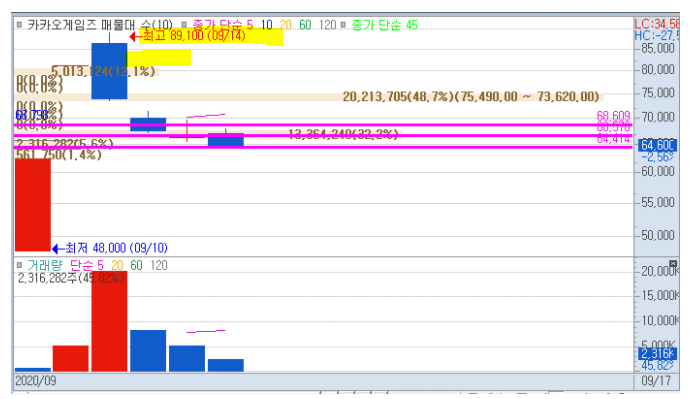690x399 pixels.
Task: Click the green 60 label in volume legend
Action: click(x=136, y=265)
